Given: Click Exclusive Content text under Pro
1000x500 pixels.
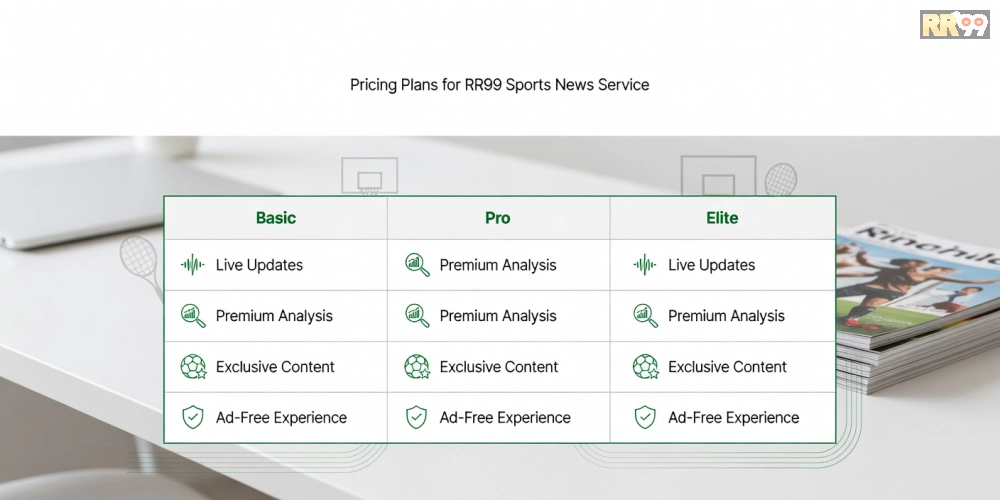Looking at the screenshot, I should [x=499, y=367].
